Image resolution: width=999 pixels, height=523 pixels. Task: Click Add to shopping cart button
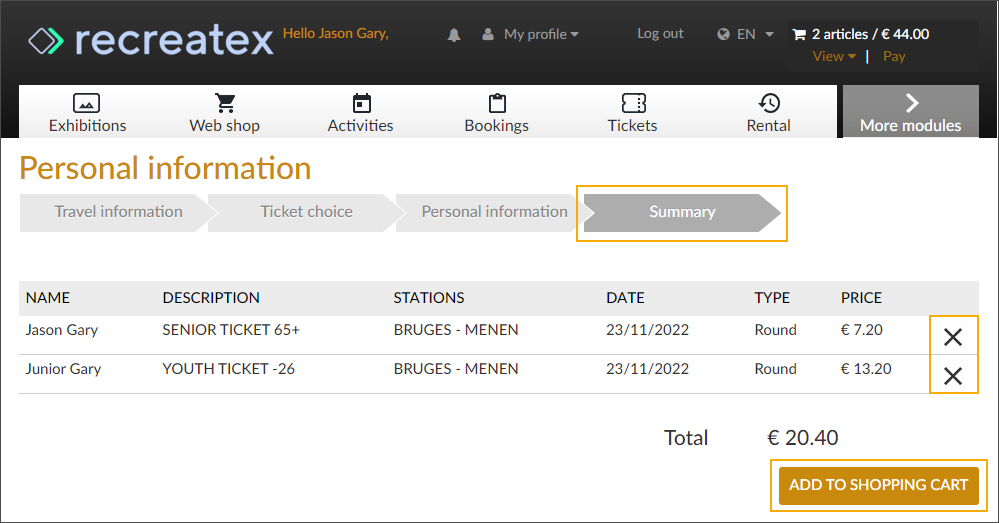tap(879, 485)
